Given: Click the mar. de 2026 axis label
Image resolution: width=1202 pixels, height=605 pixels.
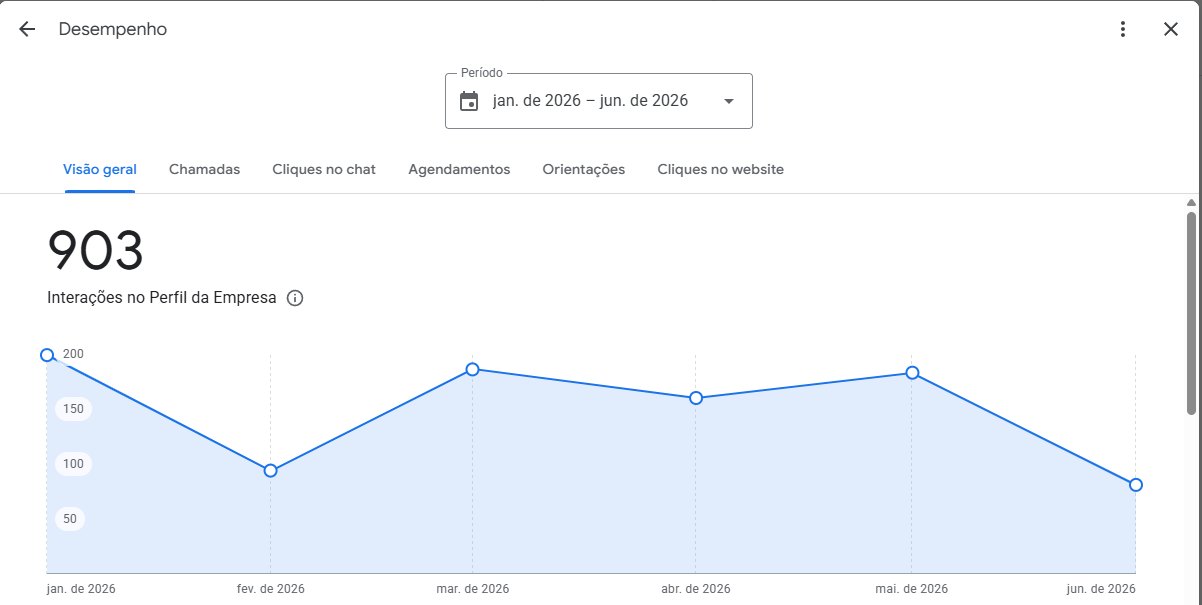Looking at the screenshot, I should (x=472, y=588).
